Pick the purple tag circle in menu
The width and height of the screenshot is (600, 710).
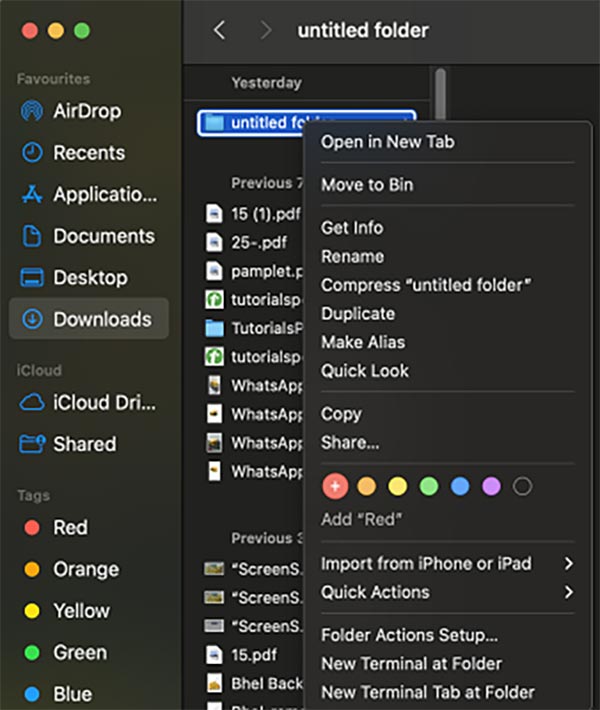click(x=490, y=487)
